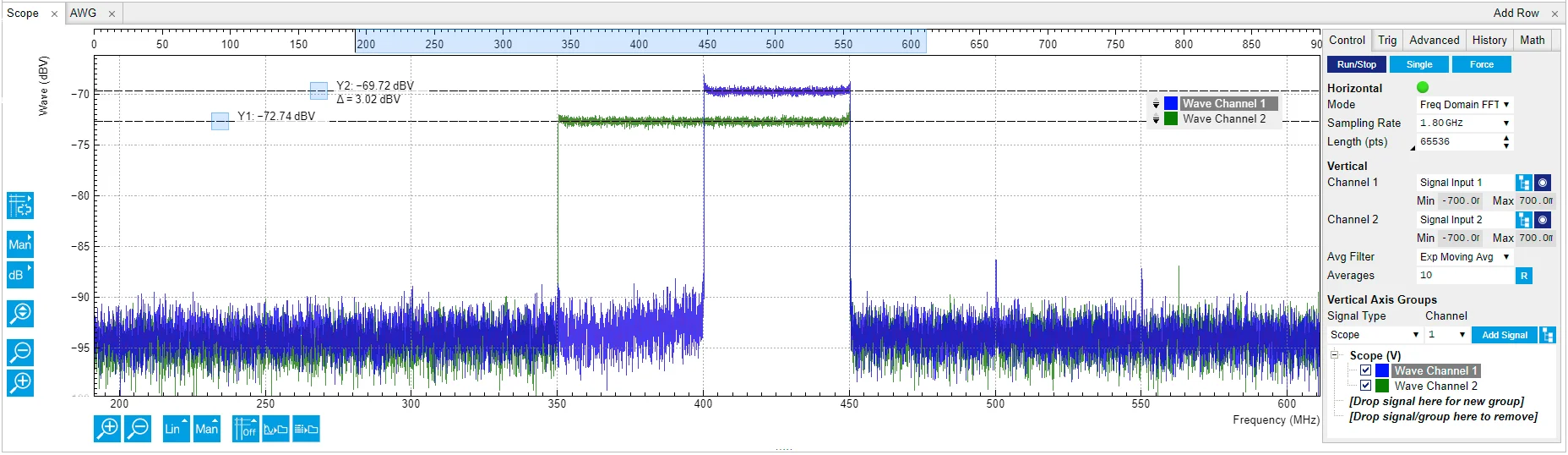The image size is (1568, 455).
Task: Open signal tree icon beside Add Signal
Action: point(1548,335)
